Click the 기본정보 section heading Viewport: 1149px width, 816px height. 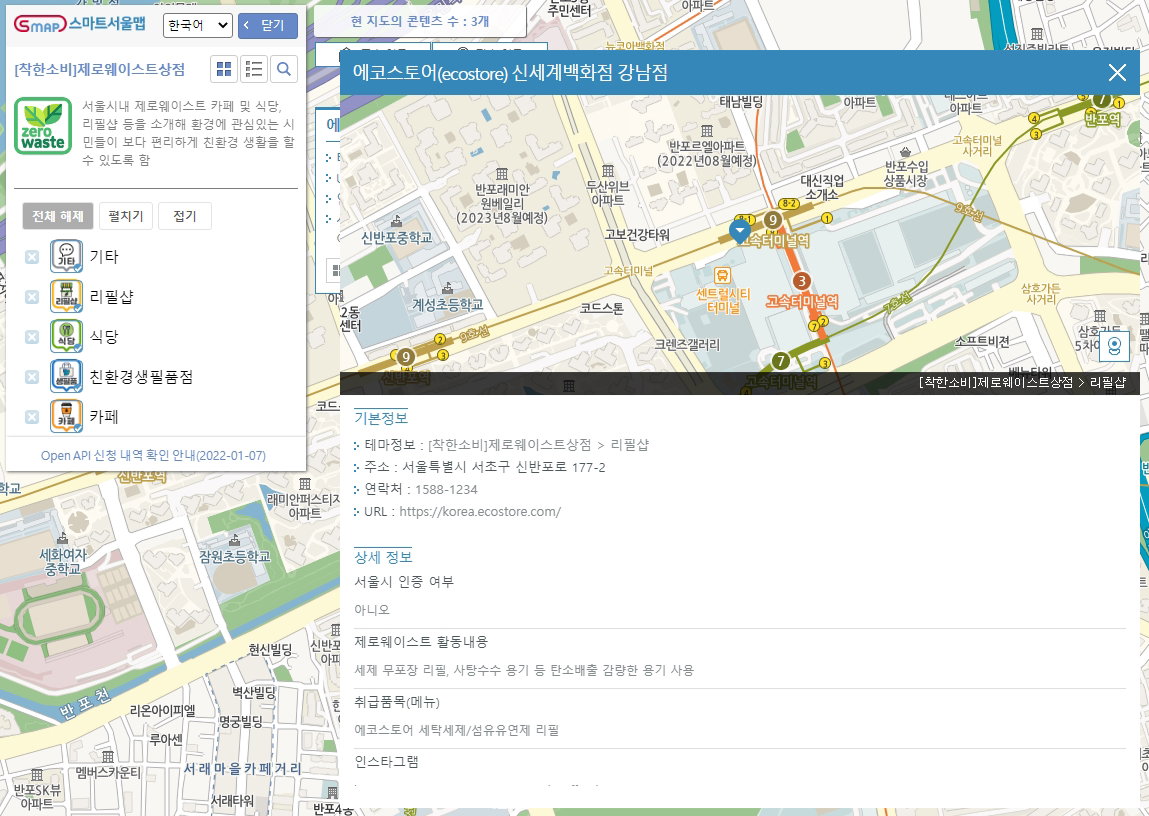[381, 418]
